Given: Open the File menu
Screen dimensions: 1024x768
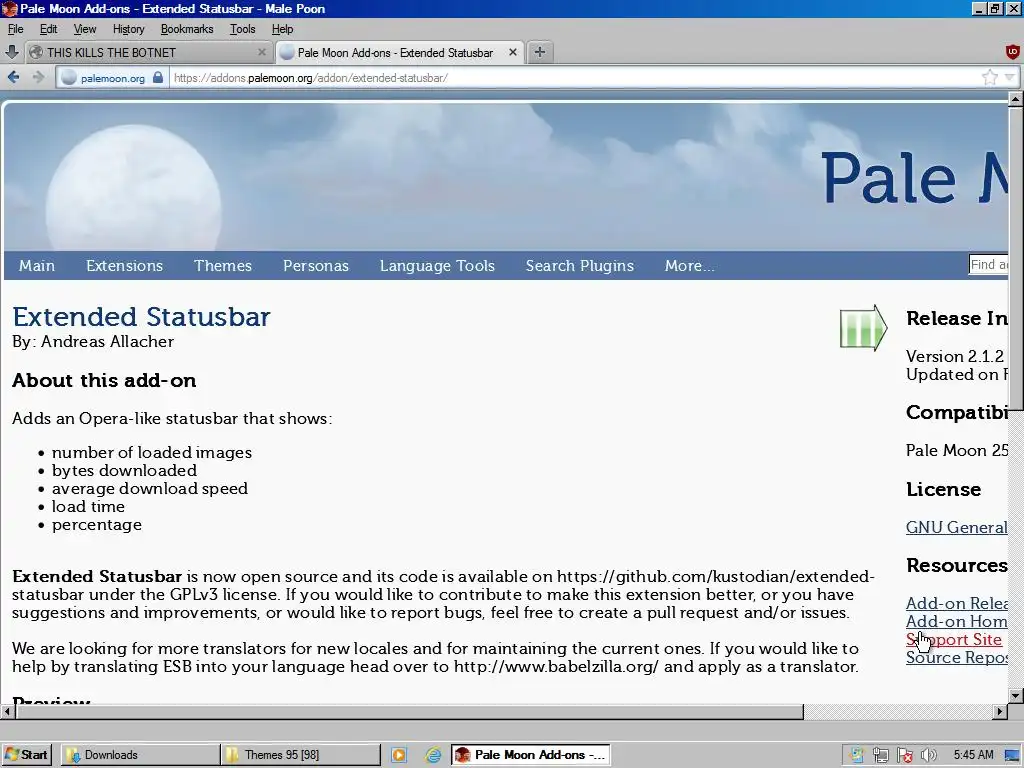Looking at the screenshot, I should pos(15,29).
